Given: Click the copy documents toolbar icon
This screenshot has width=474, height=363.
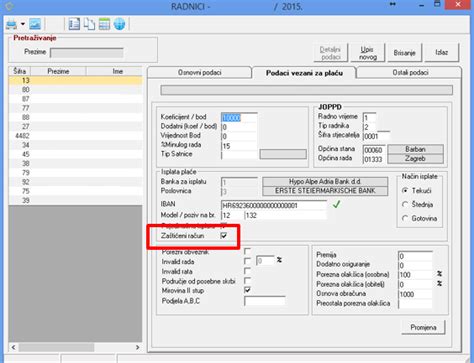Looking at the screenshot, I should 89,24.
